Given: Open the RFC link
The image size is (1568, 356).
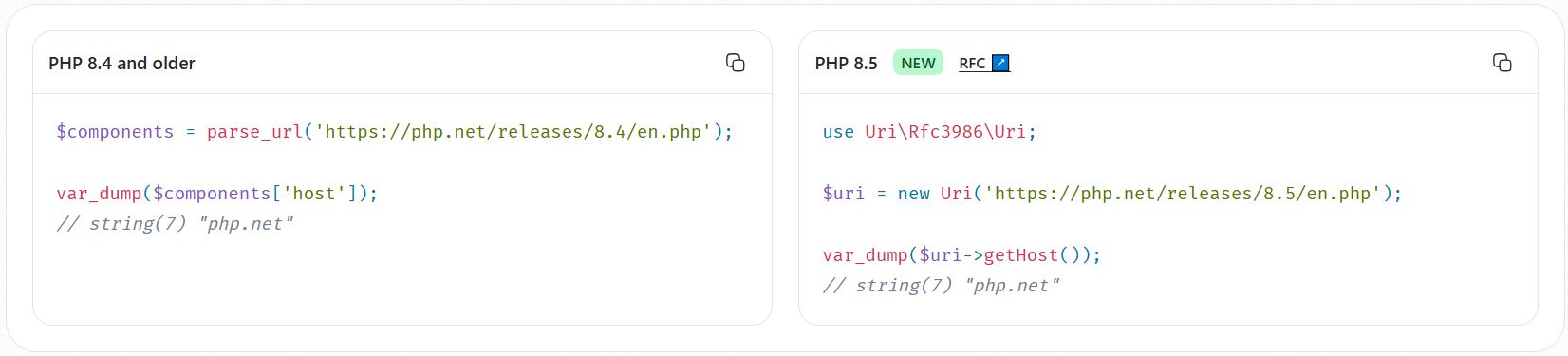Looking at the screenshot, I should pyautogui.click(x=984, y=64).
